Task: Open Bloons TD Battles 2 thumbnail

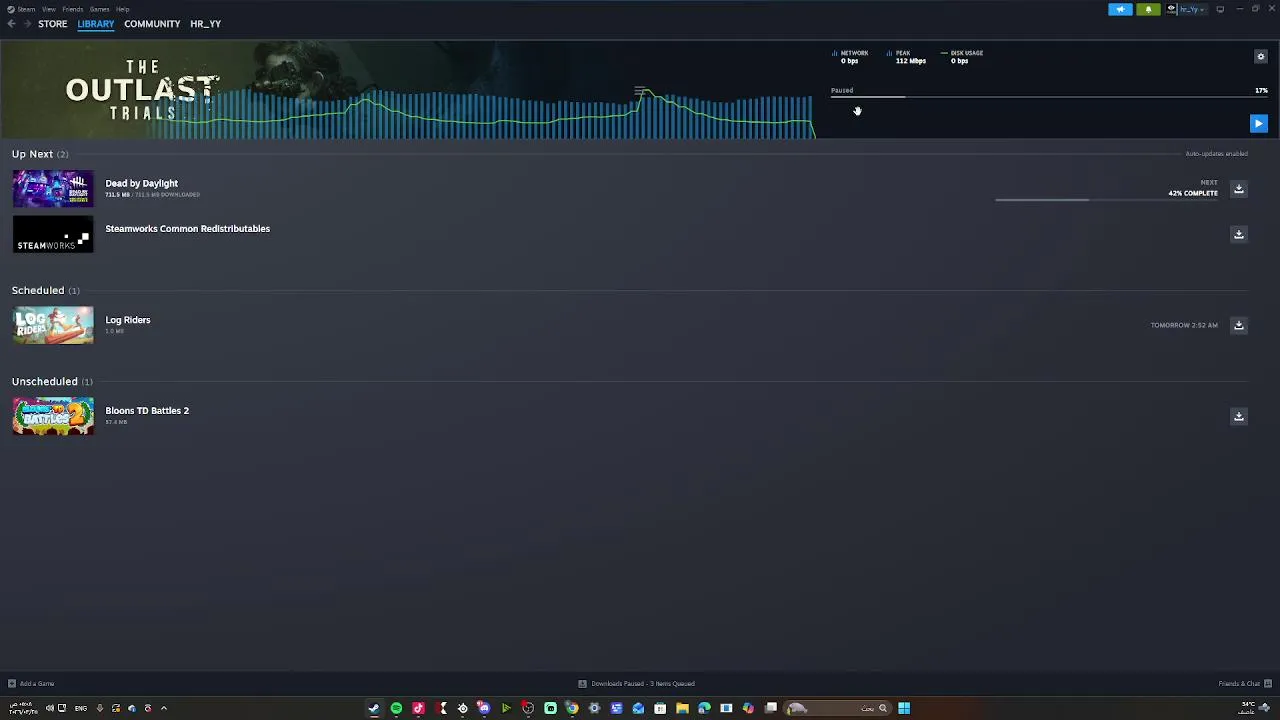Action: (x=53, y=416)
